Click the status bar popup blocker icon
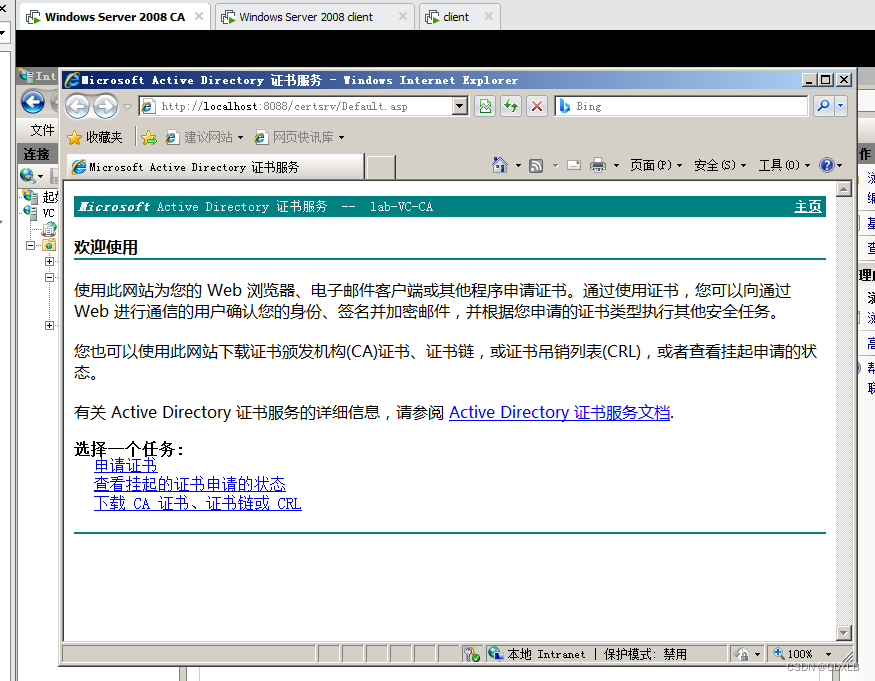Screen dimensions: 875x681 coord(471,654)
